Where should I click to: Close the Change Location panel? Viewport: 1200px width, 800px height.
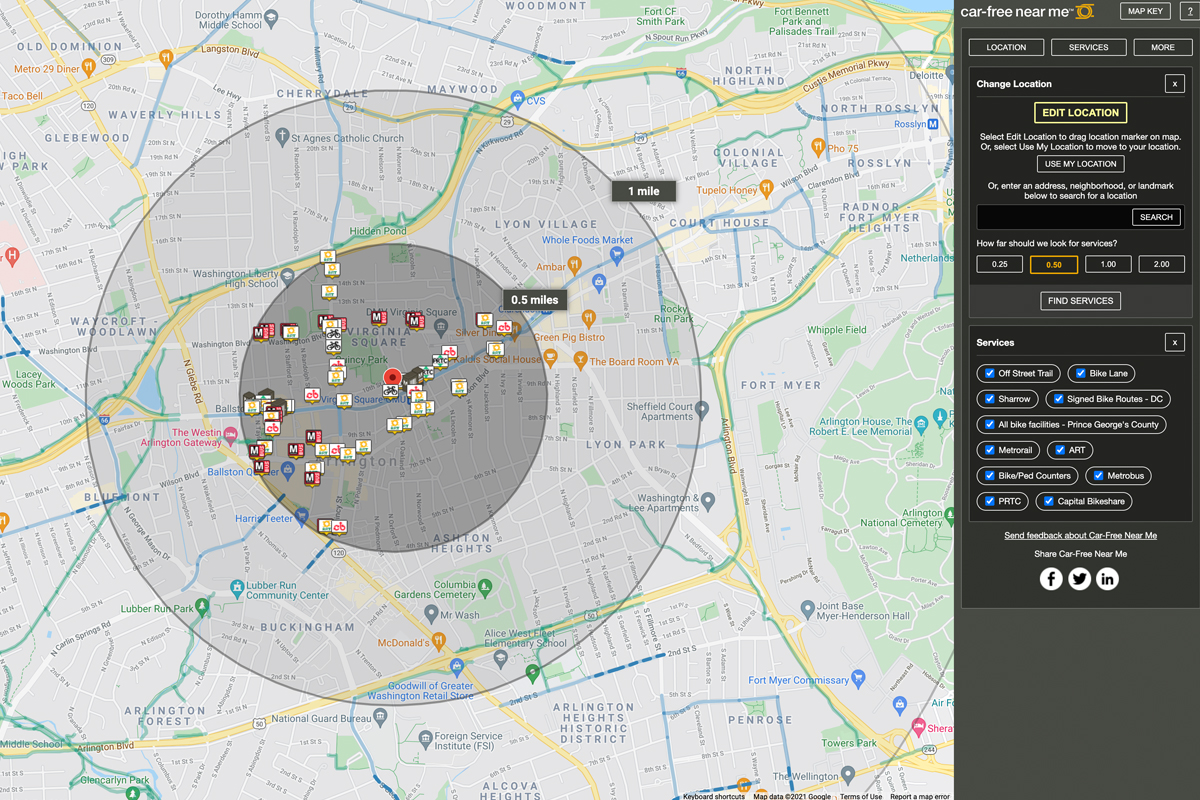(1175, 84)
